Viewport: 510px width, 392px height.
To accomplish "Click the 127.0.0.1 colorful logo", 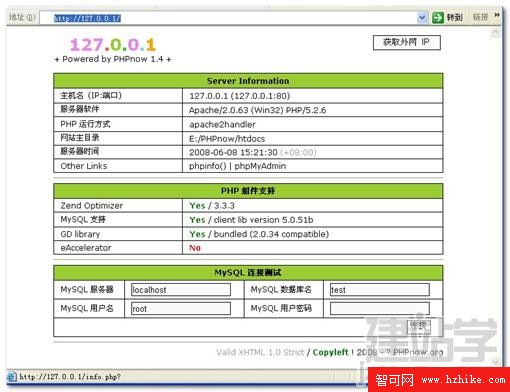I will click(x=113, y=45).
